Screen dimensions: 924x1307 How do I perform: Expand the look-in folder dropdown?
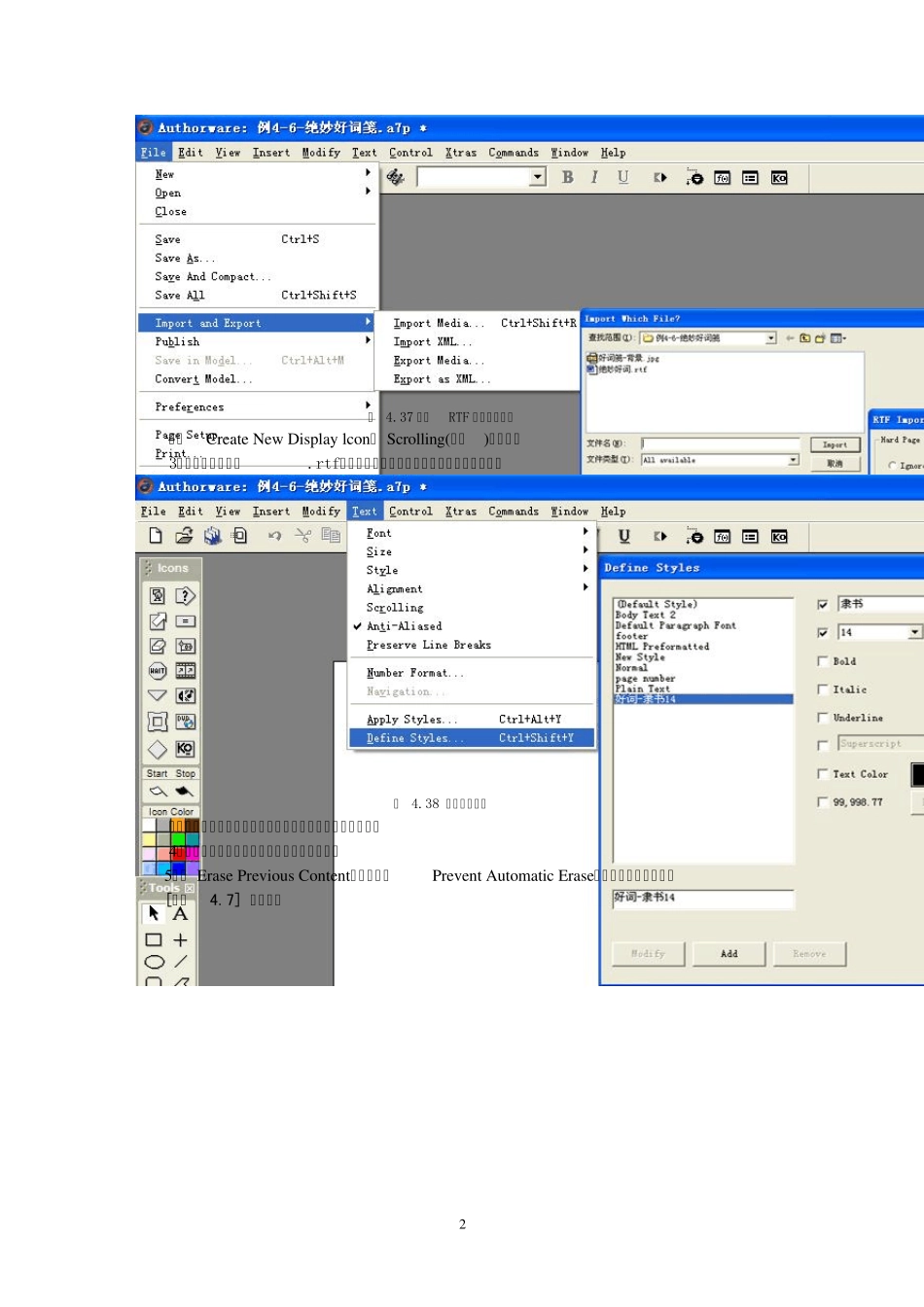point(770,338)
